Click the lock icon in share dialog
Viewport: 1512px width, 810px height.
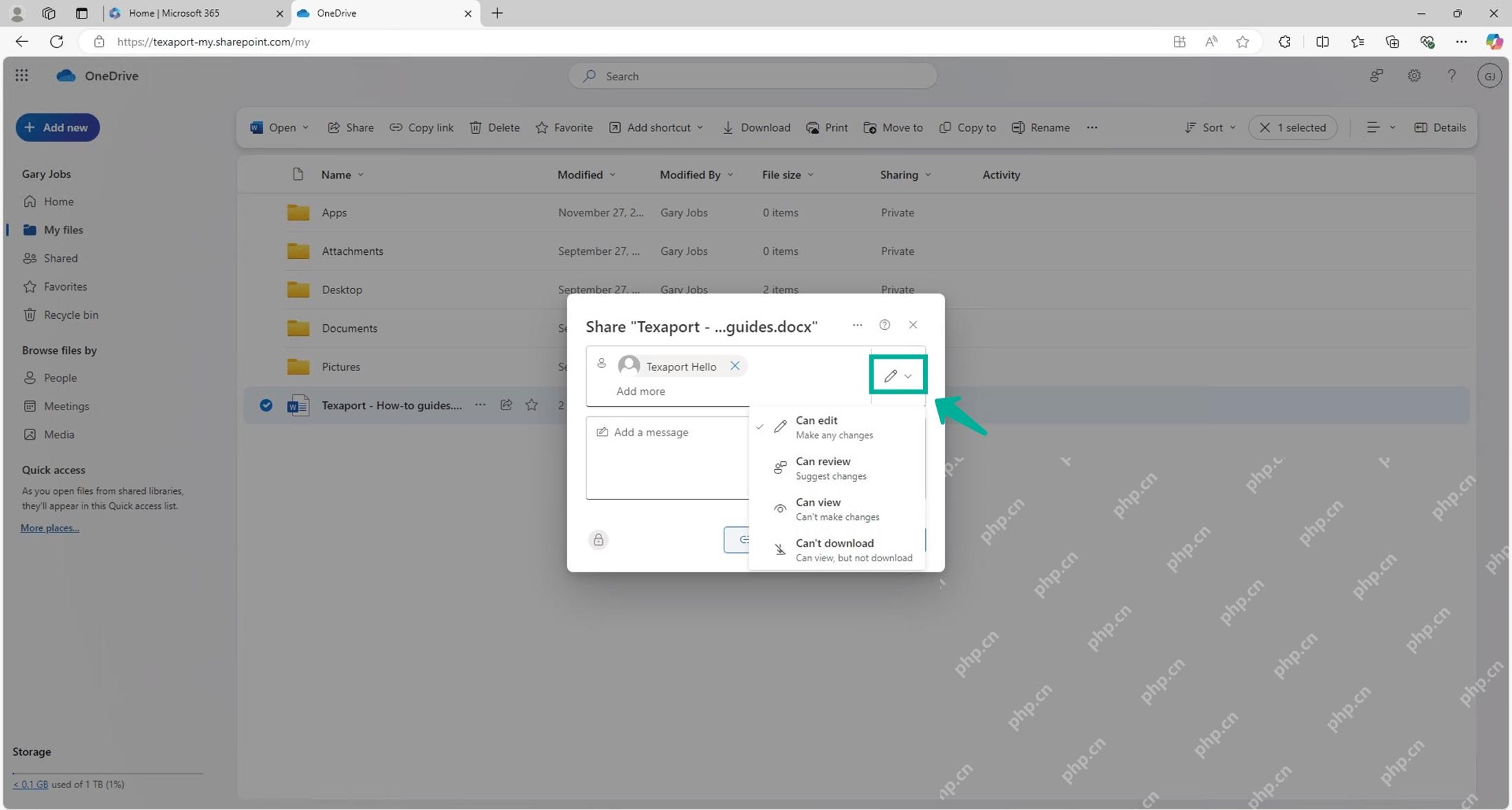598,539
